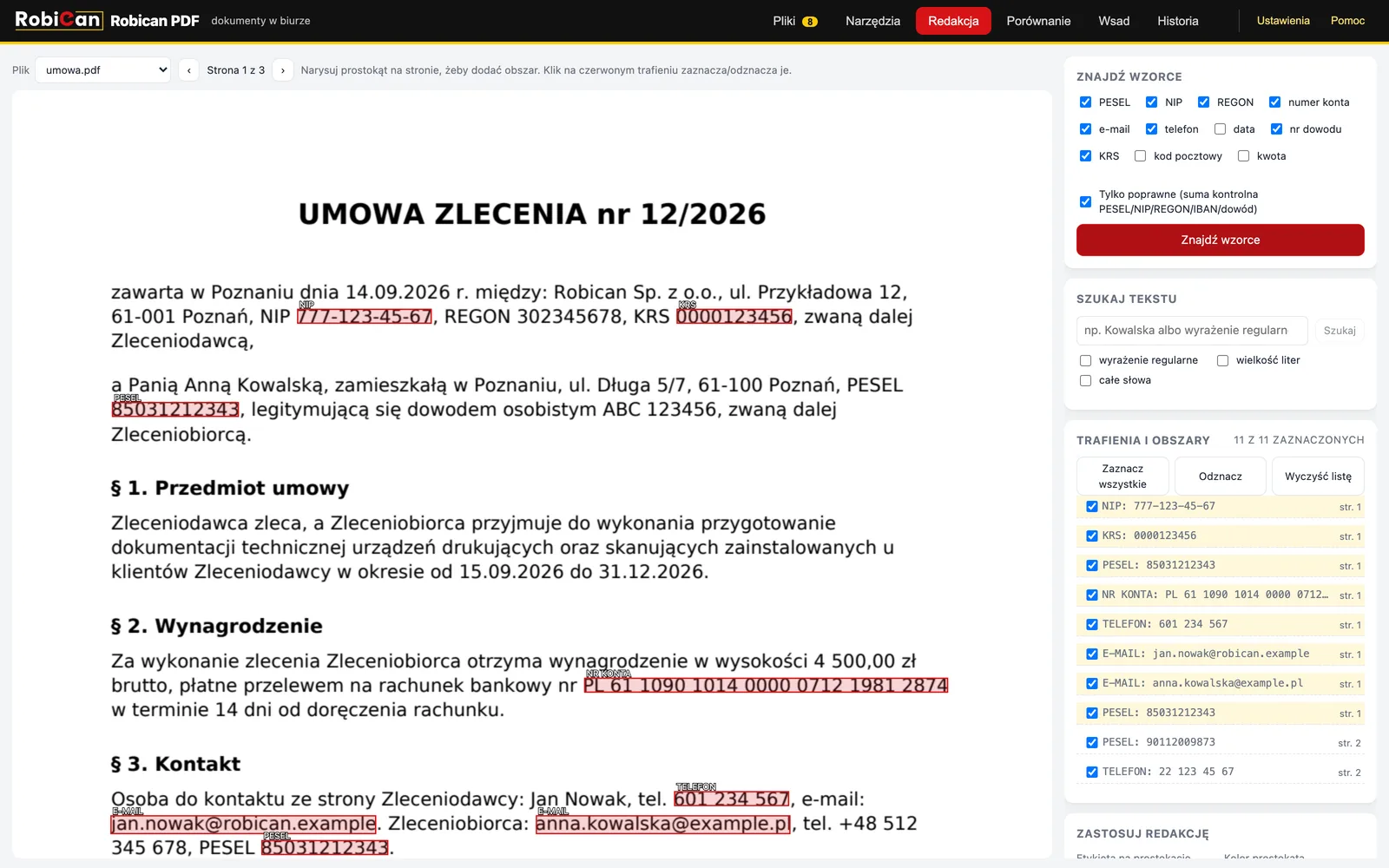Uncheck the PESEL: 90112009873 hit
The image size is (1389, 868).
(1092, 743)
